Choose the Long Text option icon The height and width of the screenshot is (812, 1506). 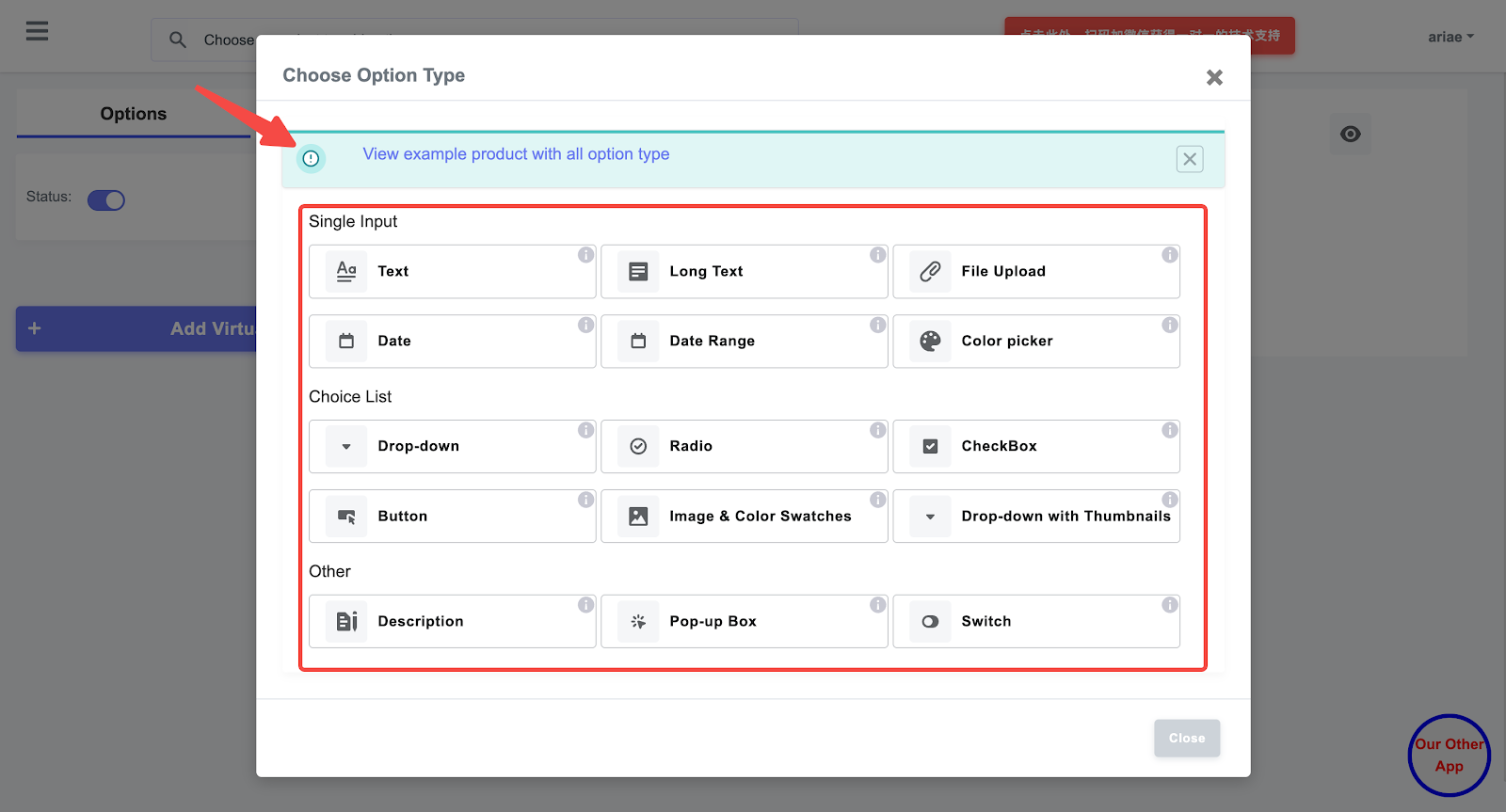click(x=638, y=272)
